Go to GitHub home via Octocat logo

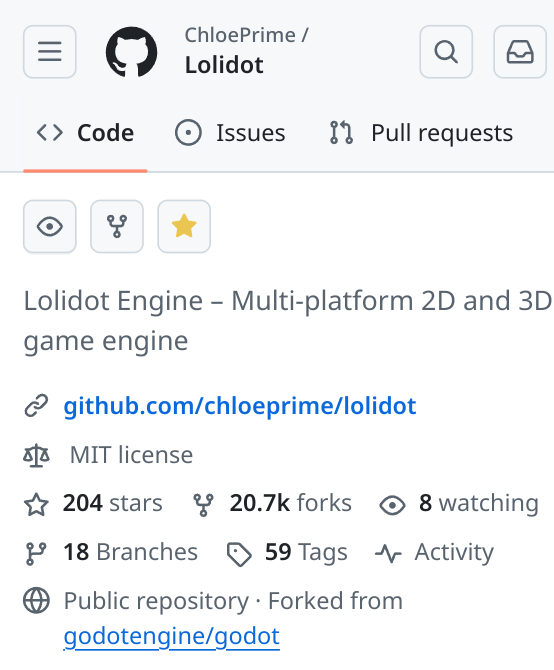[x=132, y=52]
